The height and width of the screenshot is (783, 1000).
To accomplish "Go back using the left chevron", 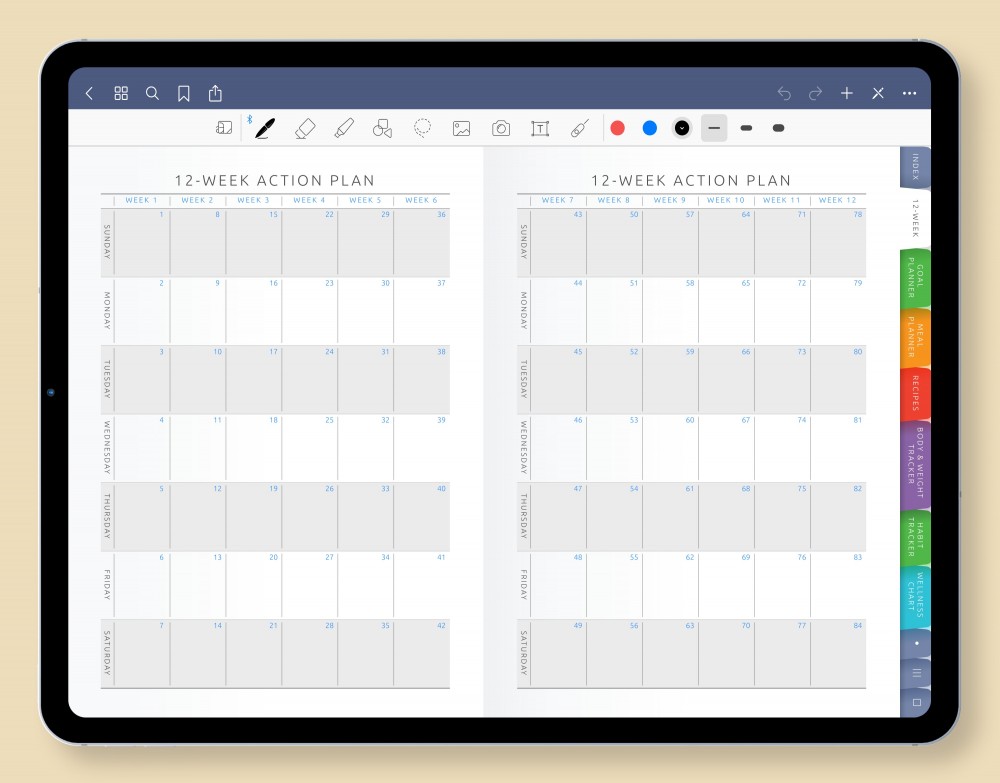I will point(89,94).
